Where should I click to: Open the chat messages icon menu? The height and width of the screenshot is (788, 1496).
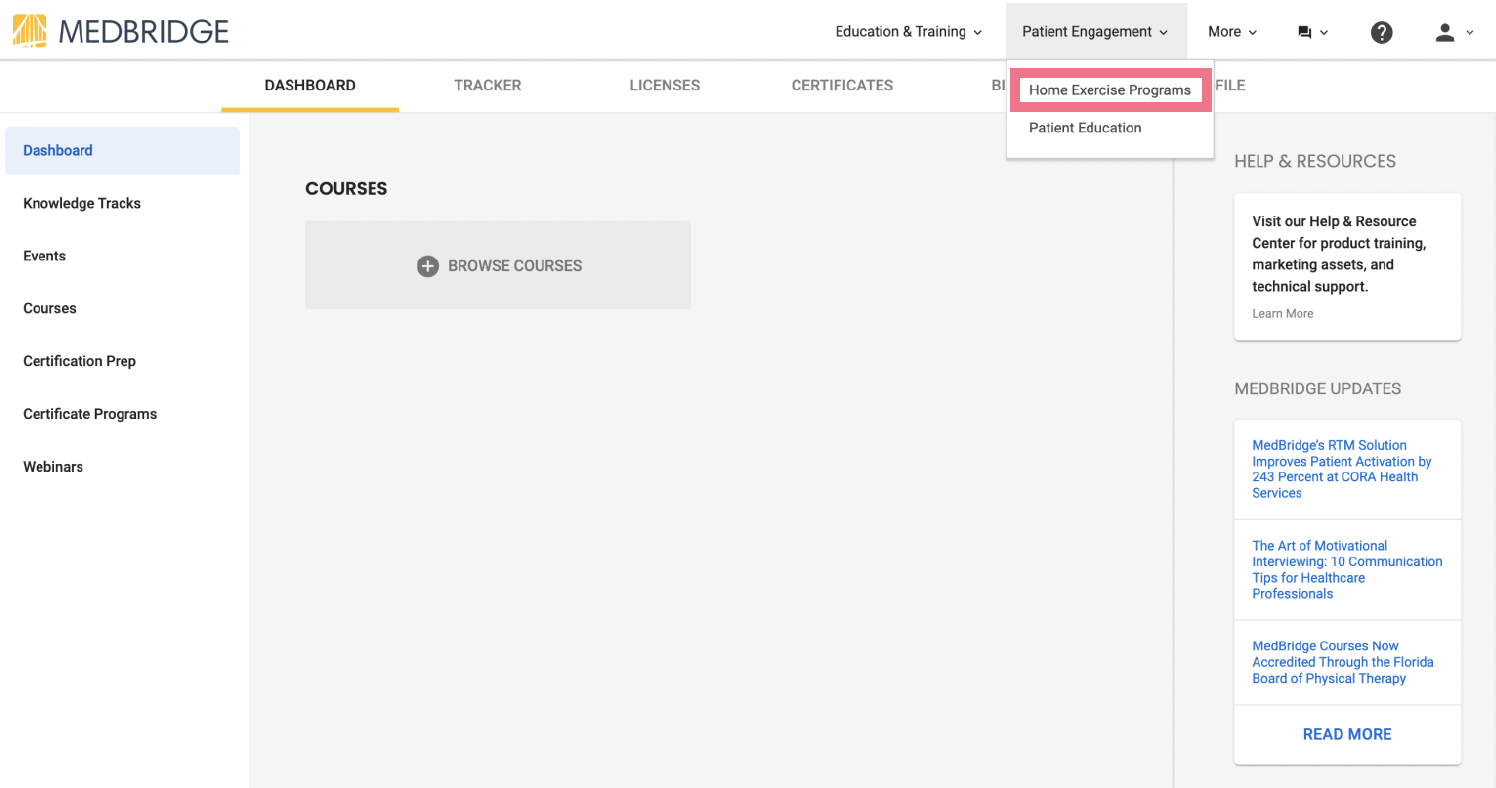click(1313, 32)
